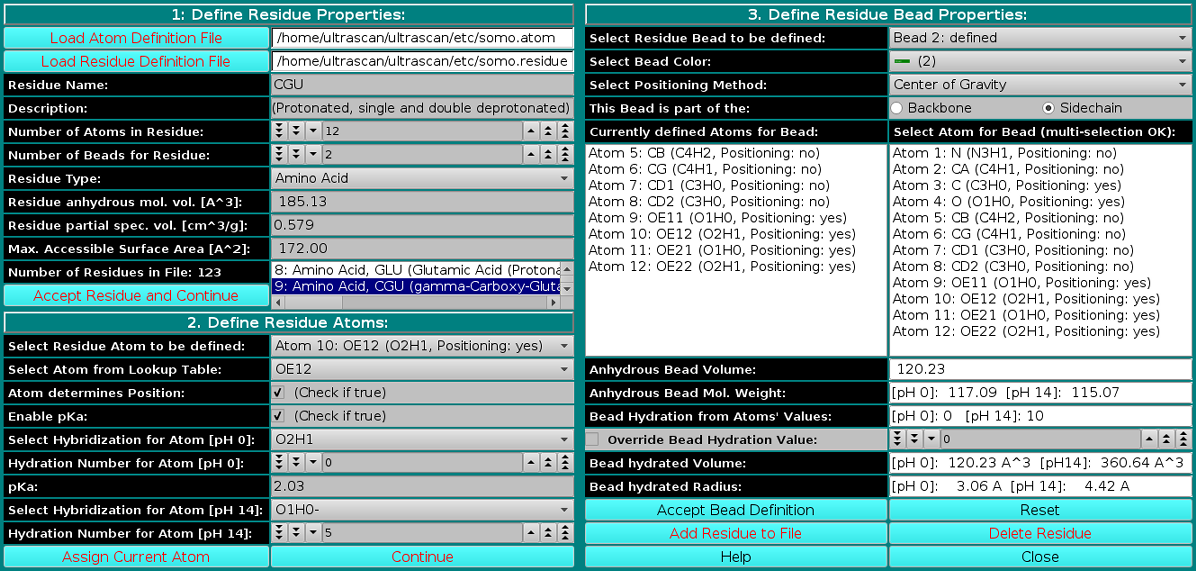Click triple down arrow for Override Bead Hydration

tap(897, 439)
